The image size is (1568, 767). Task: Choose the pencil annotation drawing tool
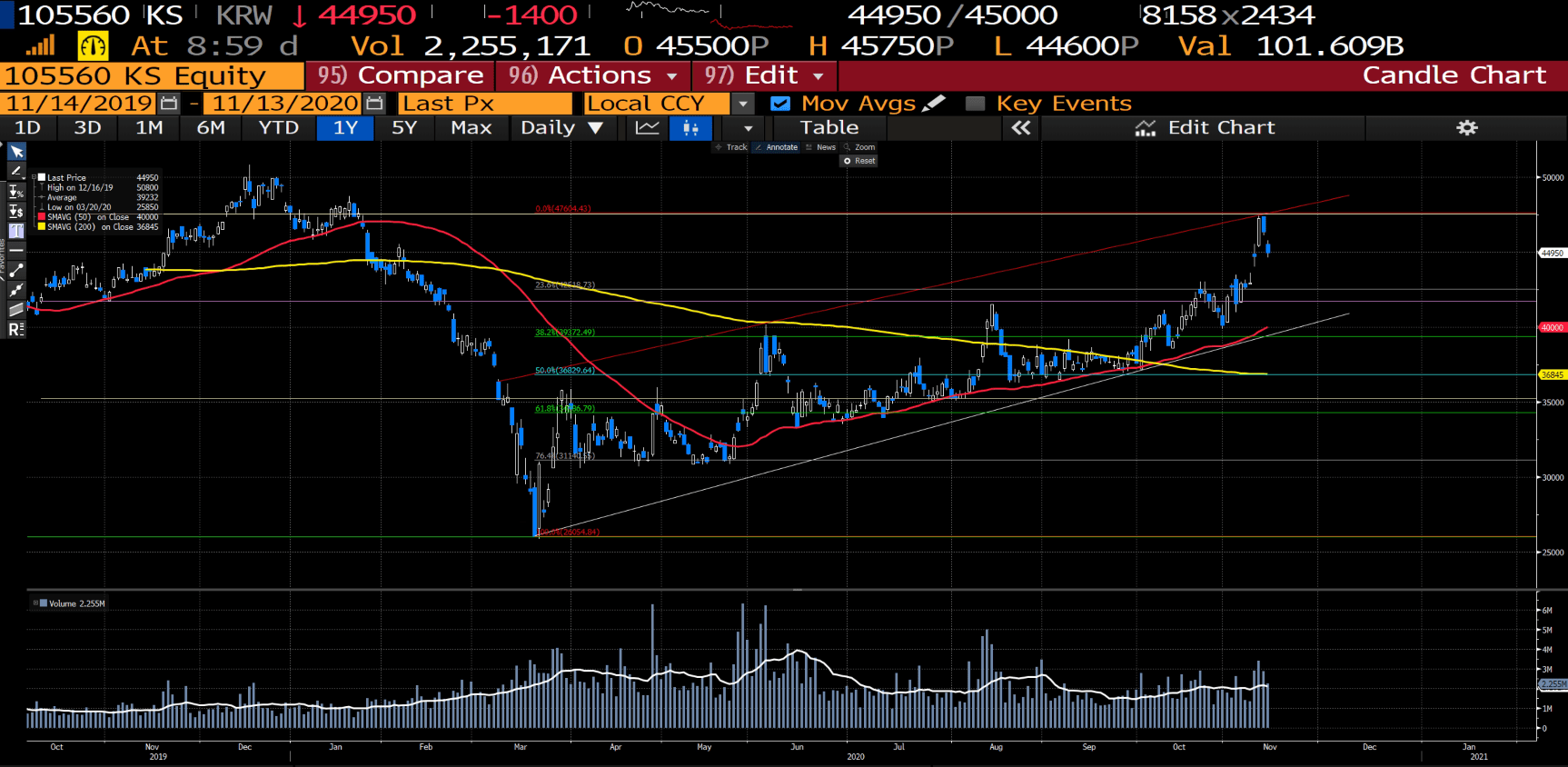coord(16,171)
